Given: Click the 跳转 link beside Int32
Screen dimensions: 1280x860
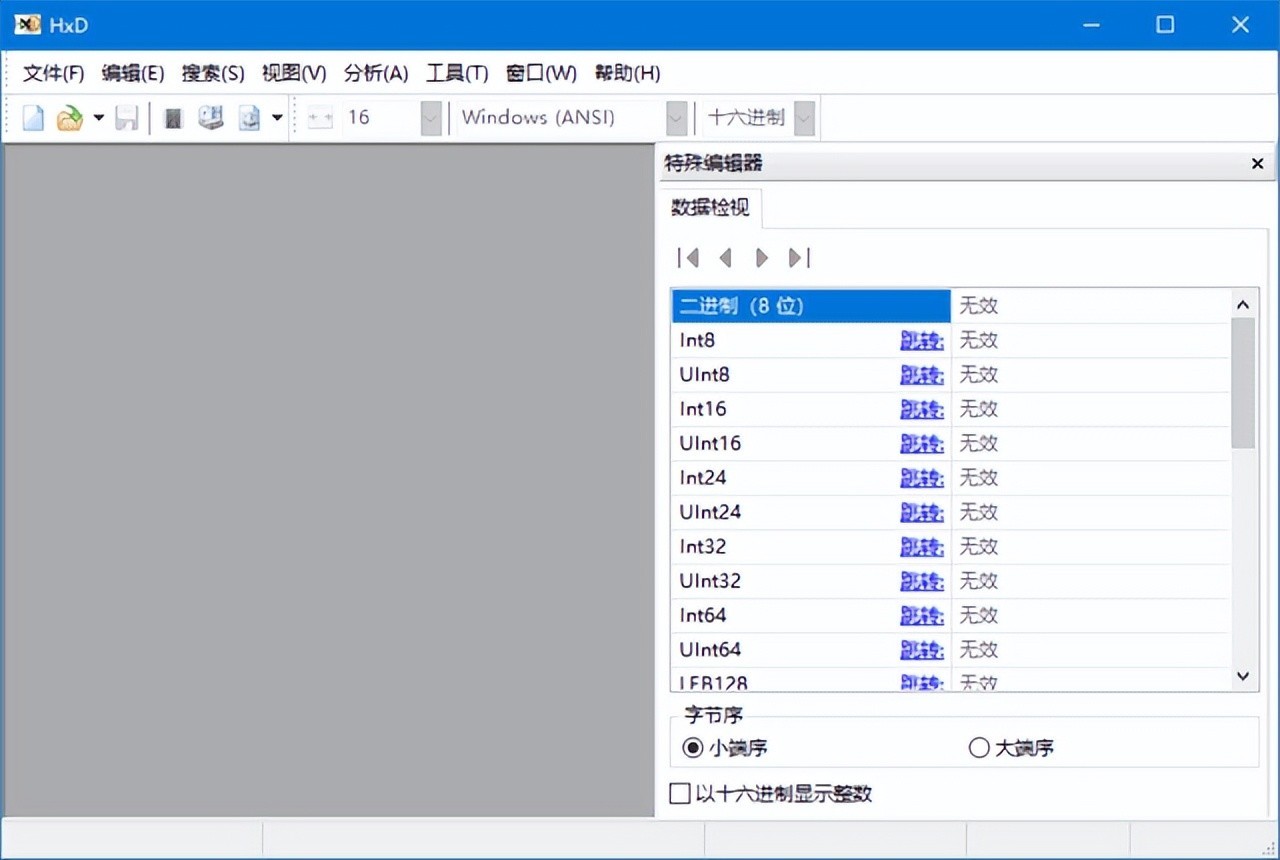Looking at the screenshot, I should (x=921, y=547).
